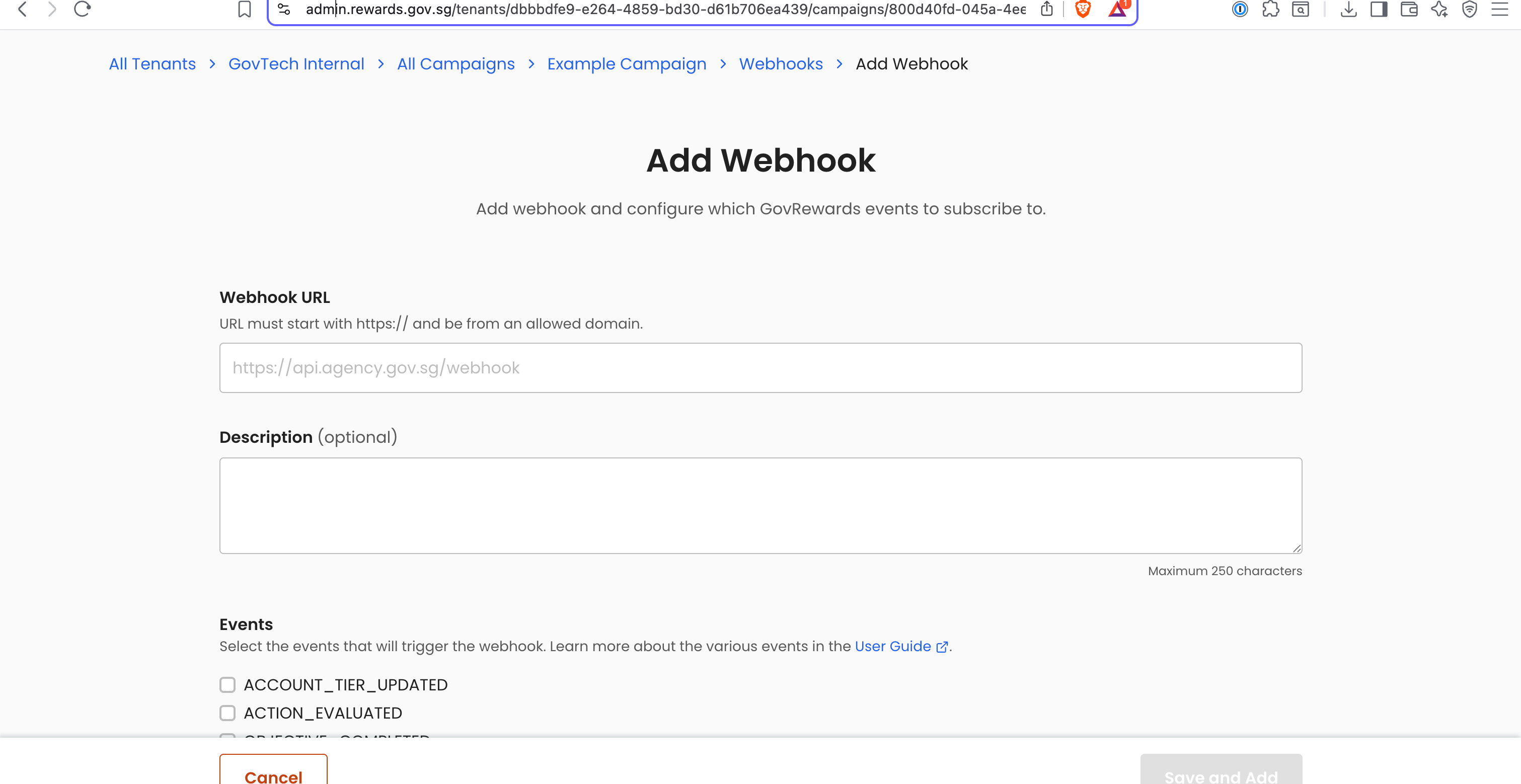
Task: Click the Webhook URL input field
Action: pyautogui.click(x=760, y=367)
